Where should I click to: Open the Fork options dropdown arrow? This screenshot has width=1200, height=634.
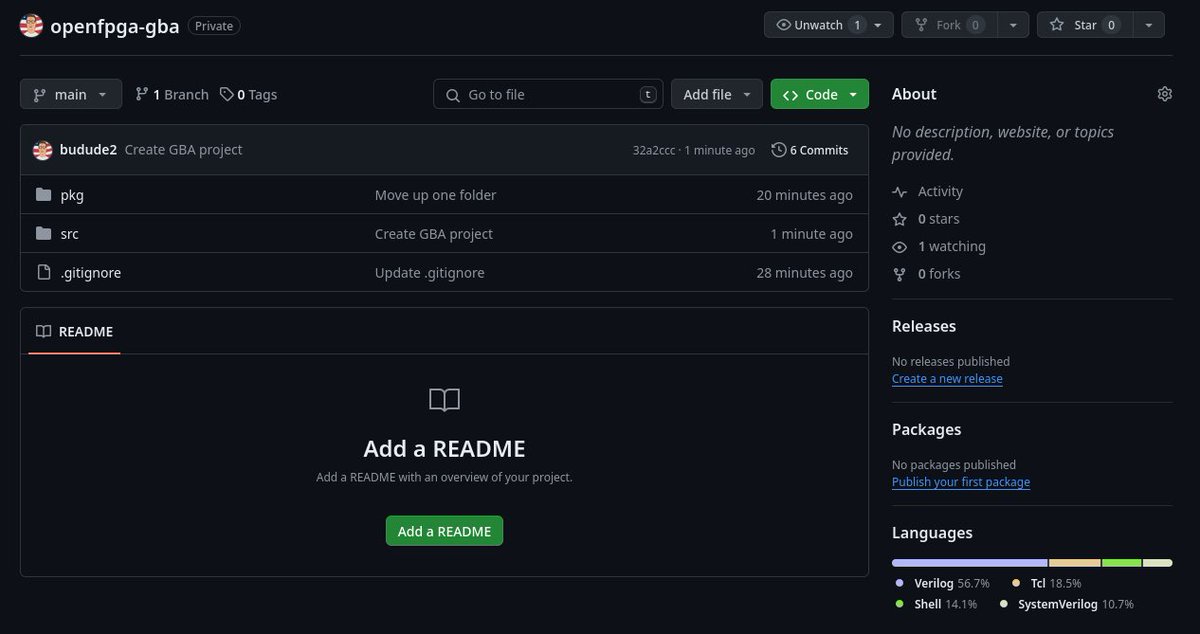point(1012,25)
